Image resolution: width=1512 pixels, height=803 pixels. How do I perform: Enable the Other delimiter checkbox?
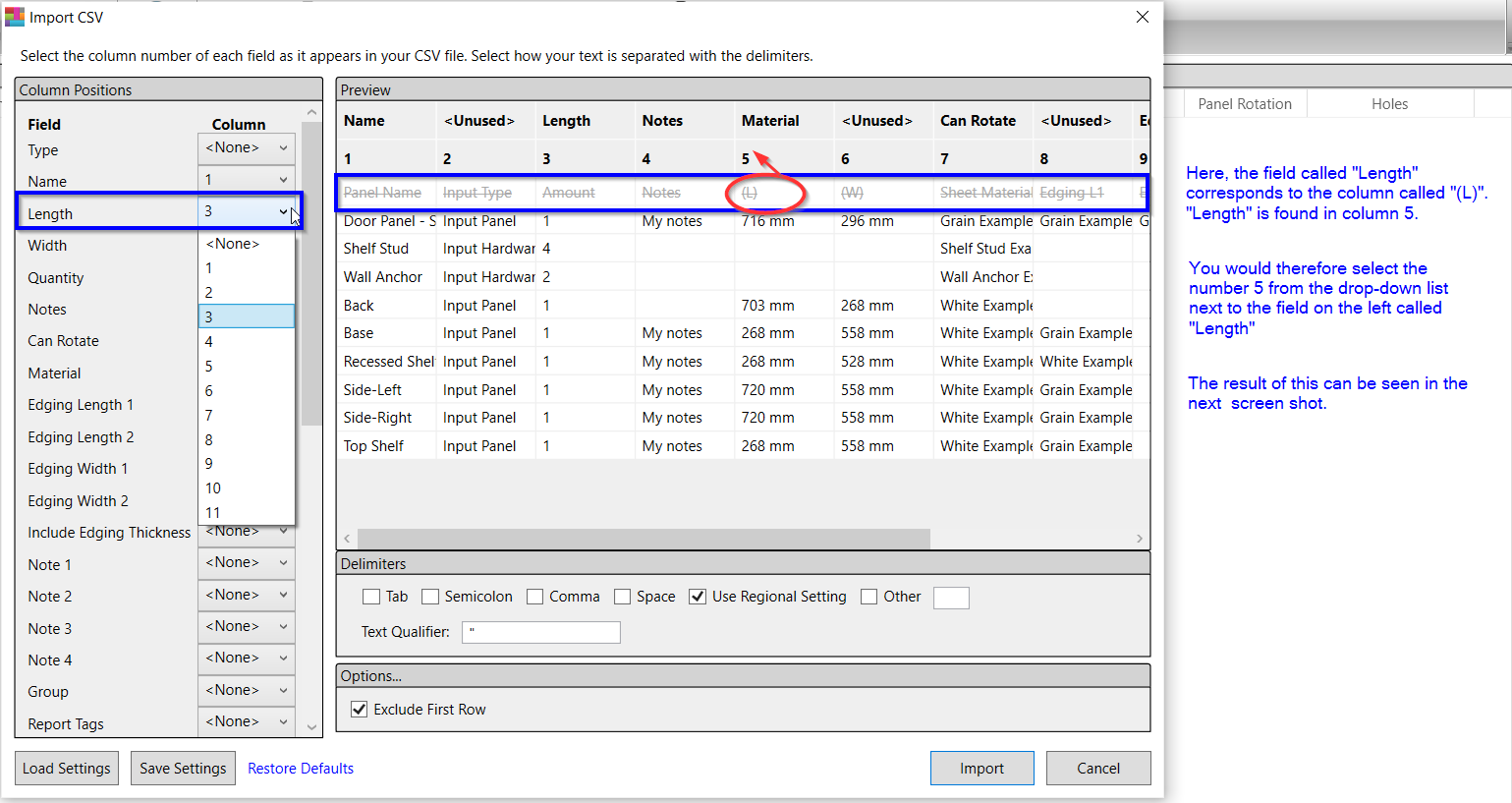pyautogui.click(x=868, y=597)
